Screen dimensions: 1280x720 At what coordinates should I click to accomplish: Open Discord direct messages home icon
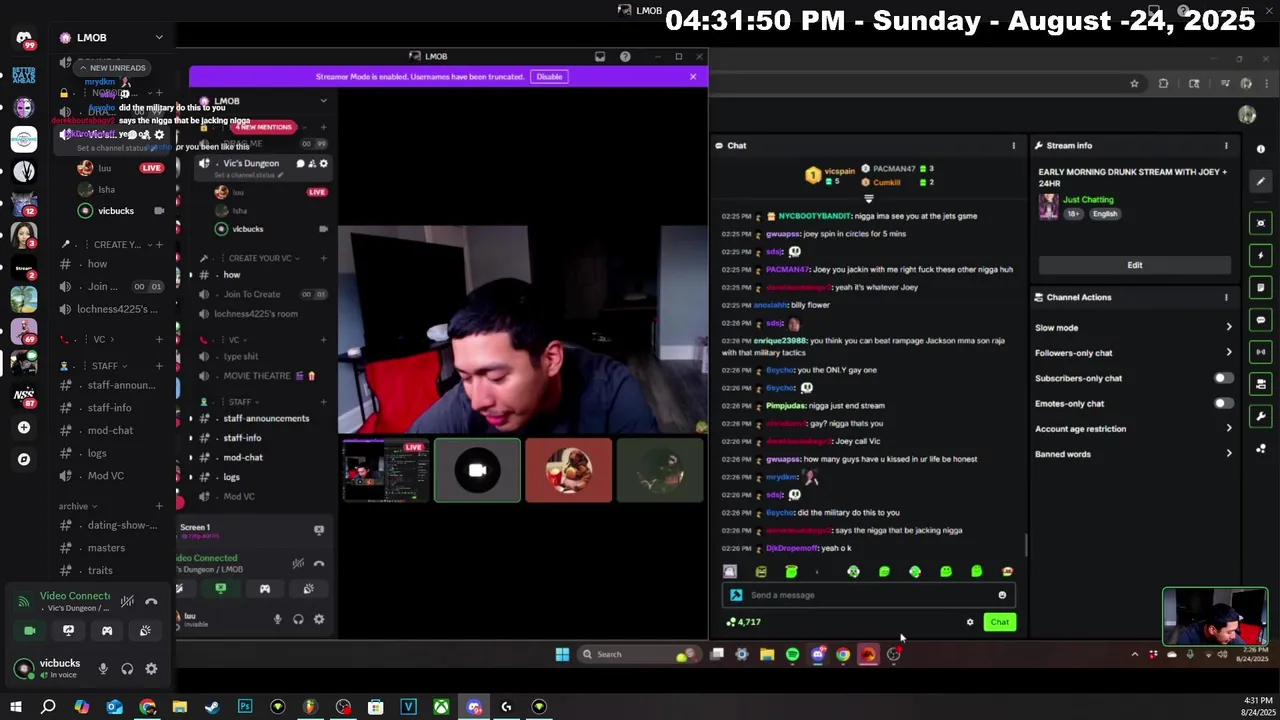24,39
